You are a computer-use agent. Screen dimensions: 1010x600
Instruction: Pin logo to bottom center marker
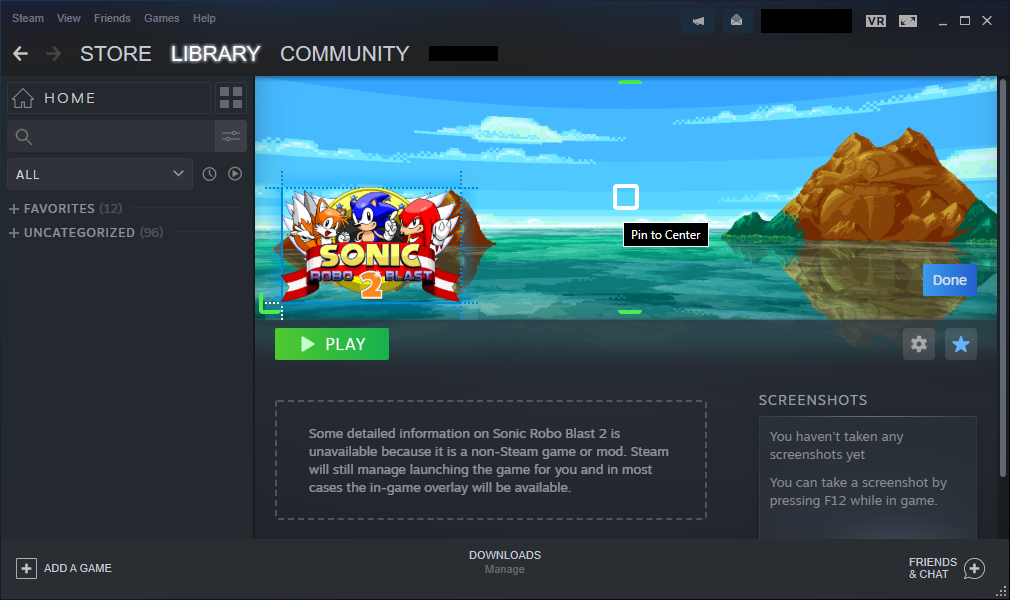pyautogui.click(x=630, y=312)
